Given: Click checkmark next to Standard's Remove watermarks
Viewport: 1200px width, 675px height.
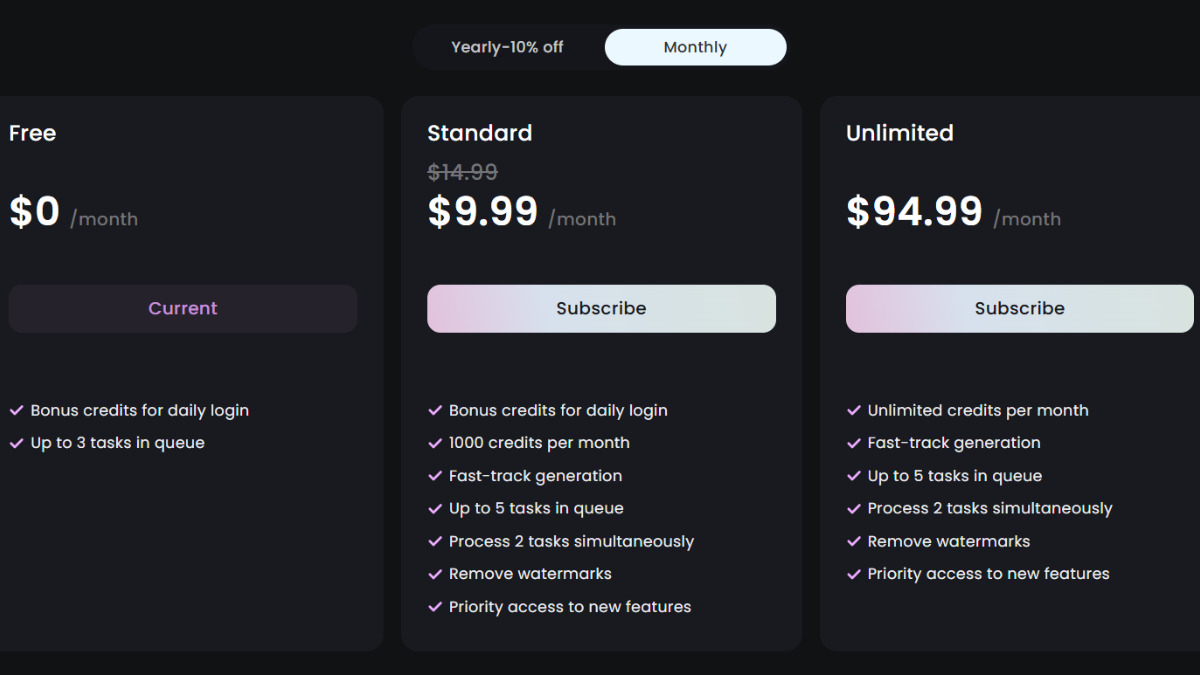Looking at the screenshot, I should tap(435, 574).
